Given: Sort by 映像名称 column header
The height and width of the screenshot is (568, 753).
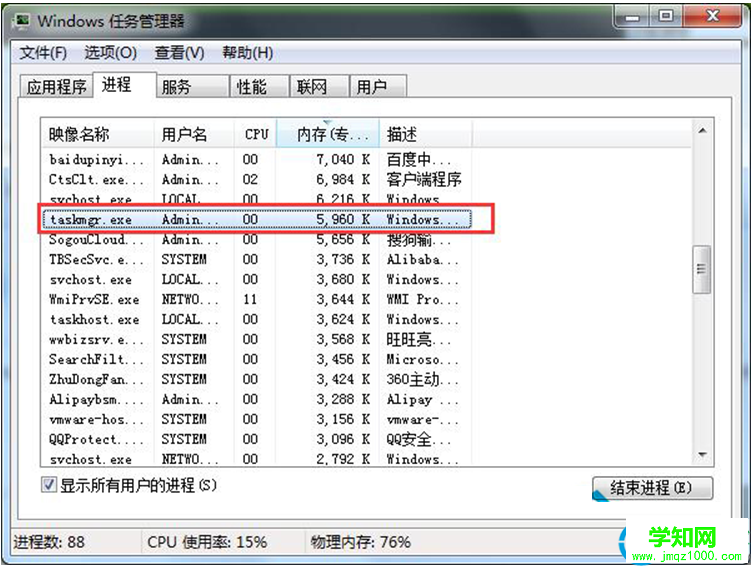Looking at the screenshot, I should pos(97,134).
